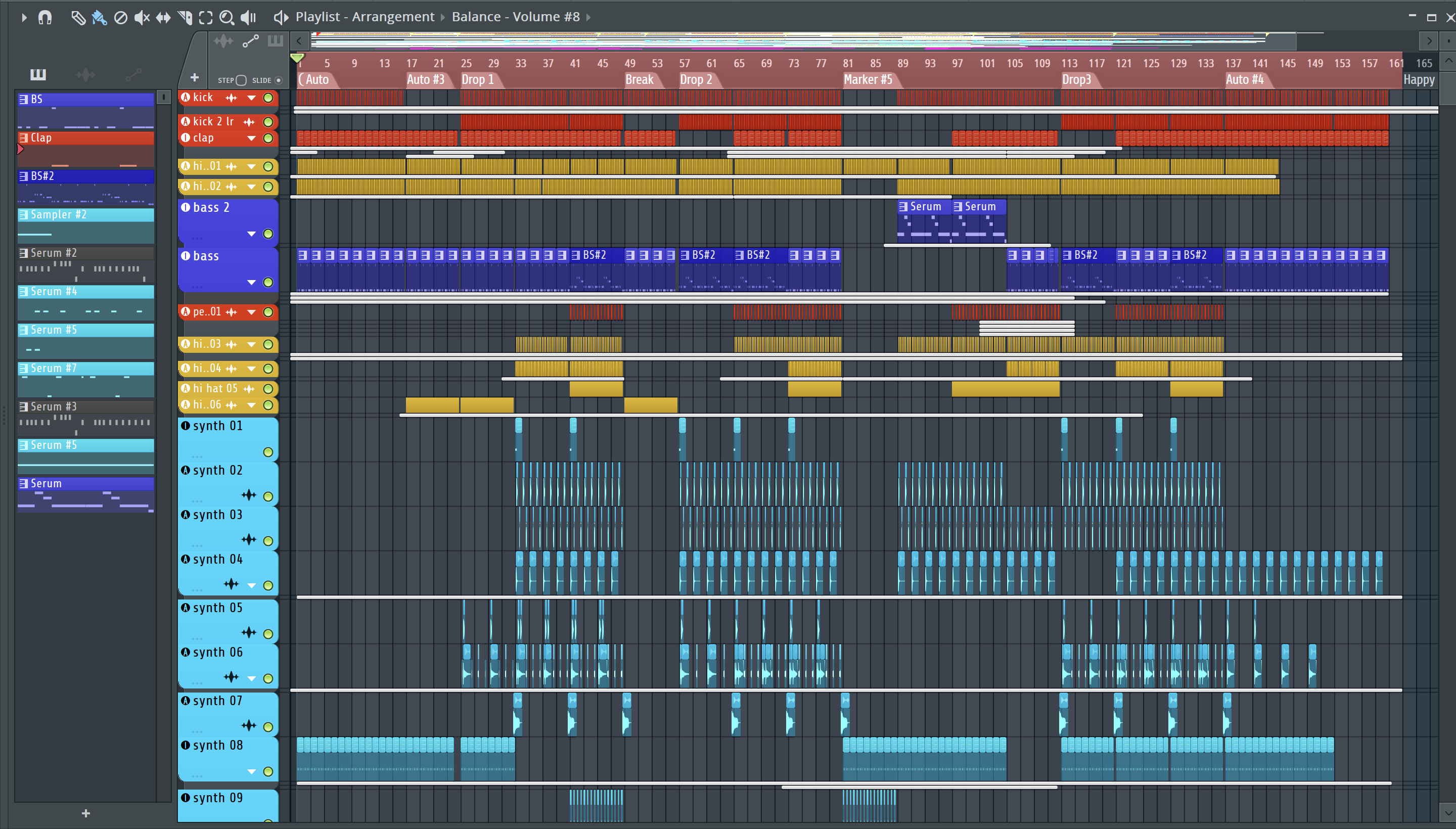Click piano pattern filter above track headers
Image resolution: width=1456 pixels, height=829 pixels.
[276, 40]
